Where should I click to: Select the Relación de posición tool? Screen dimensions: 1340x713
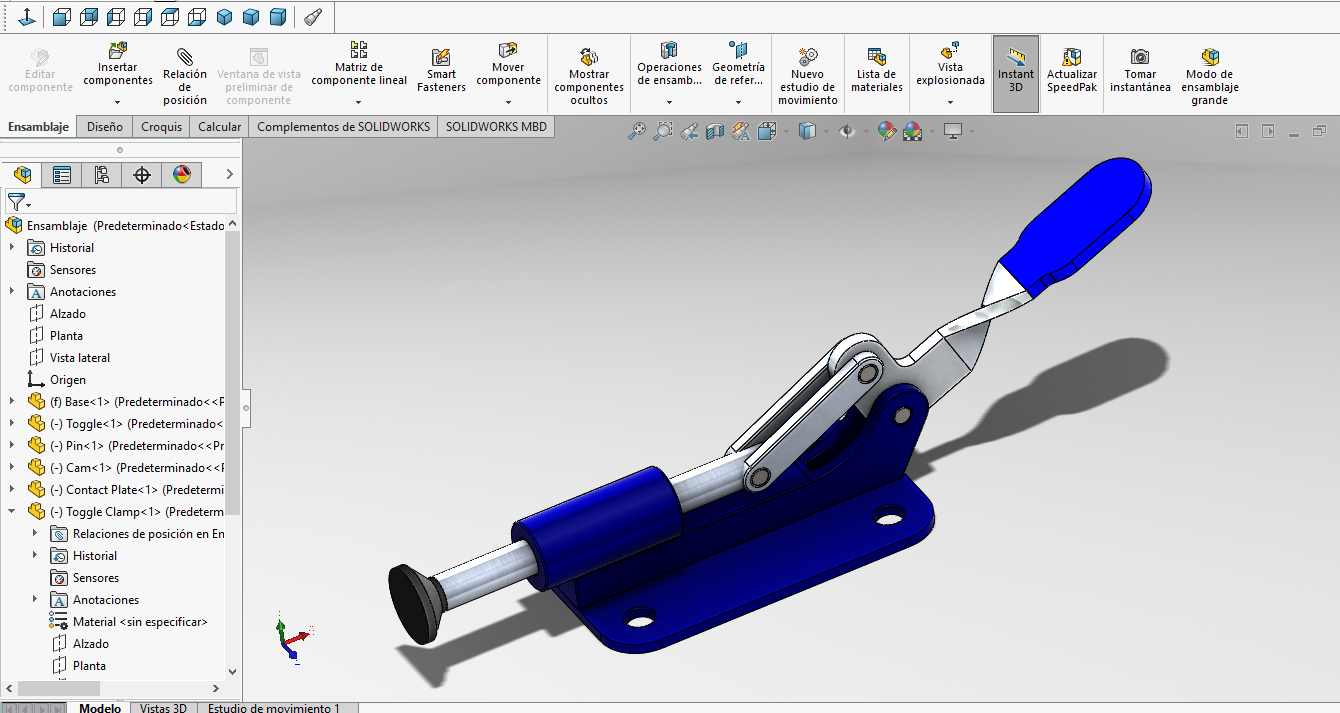185,67
